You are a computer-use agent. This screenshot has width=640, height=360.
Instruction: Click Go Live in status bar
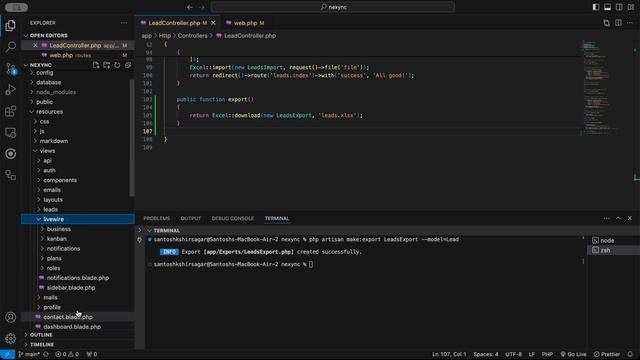tap(573, 354)
